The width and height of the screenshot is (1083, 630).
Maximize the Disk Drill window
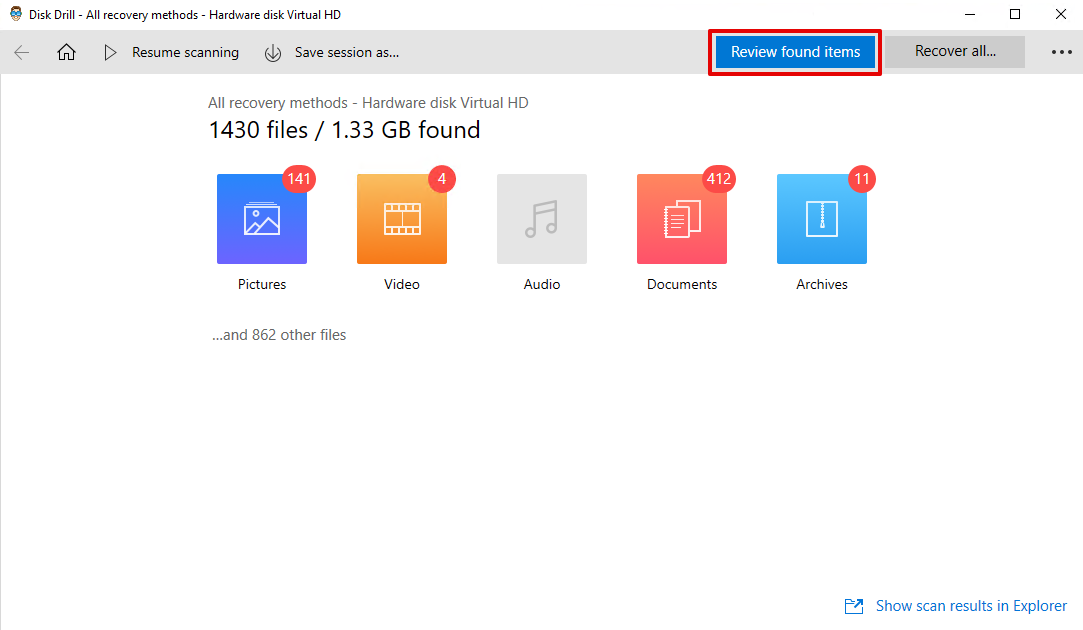1015,14
